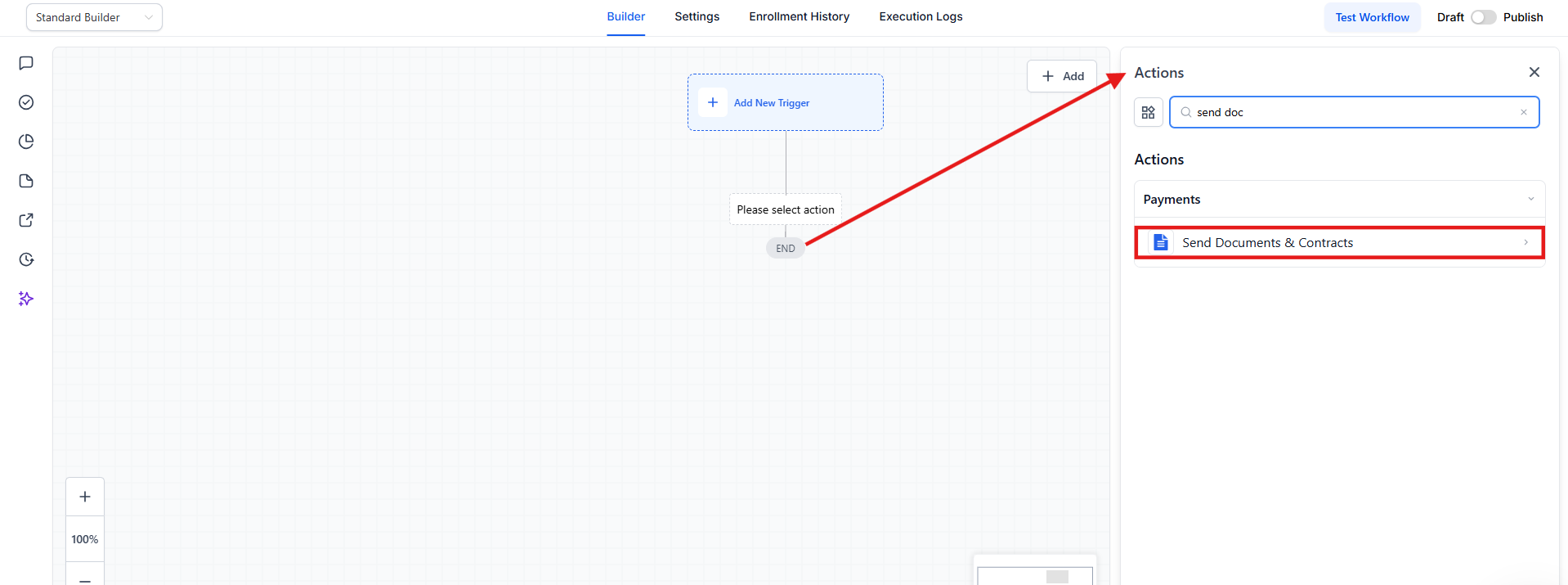This screenshot has width=1568, height=585.
Task: Go to the Execution Logs tab
Action: point(921,16)
